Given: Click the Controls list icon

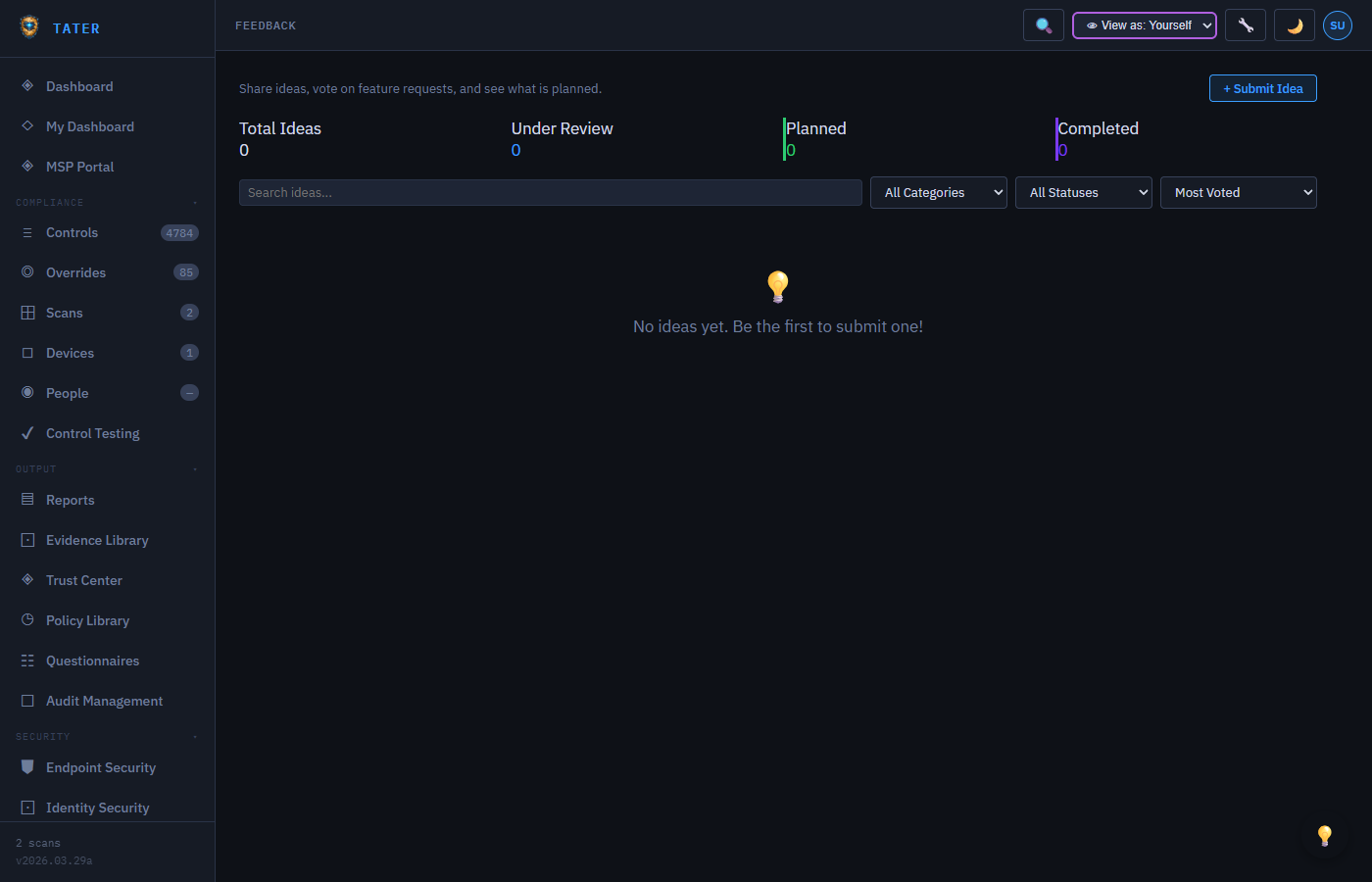Looking at the screenshot, I should pos(27,233).
